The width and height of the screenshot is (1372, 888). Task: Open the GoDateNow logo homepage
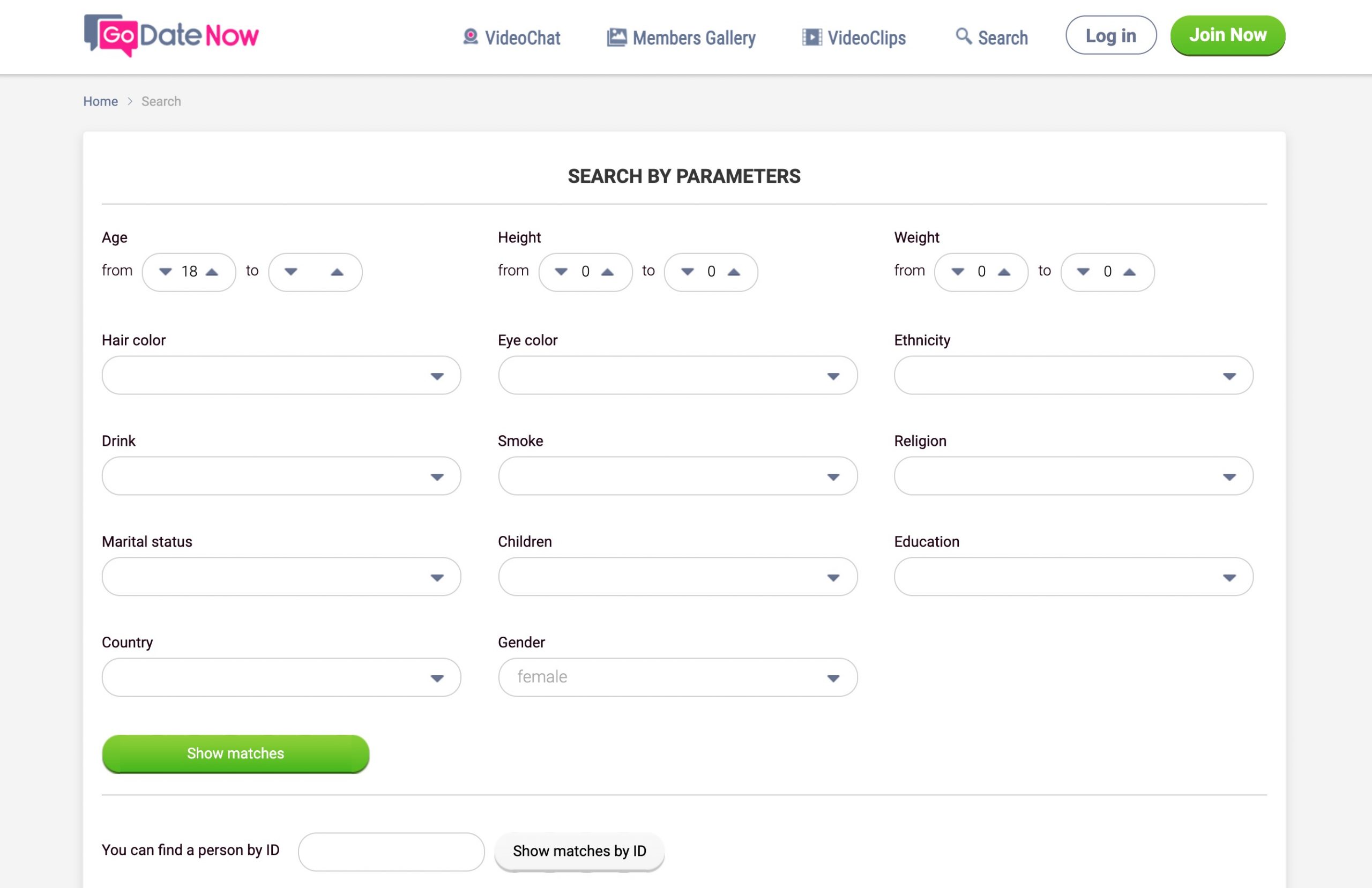click(171, 35)
